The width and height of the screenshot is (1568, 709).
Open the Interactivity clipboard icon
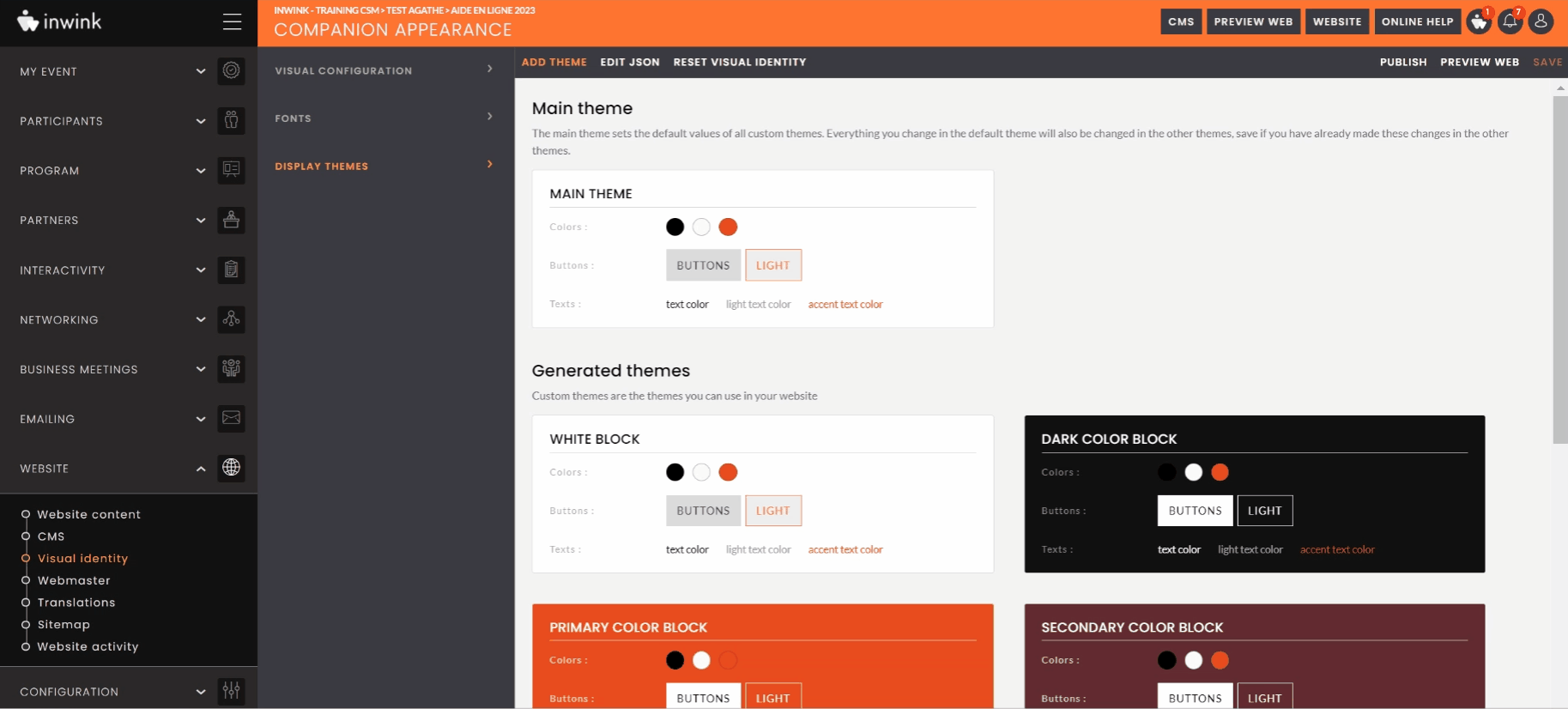232,270
